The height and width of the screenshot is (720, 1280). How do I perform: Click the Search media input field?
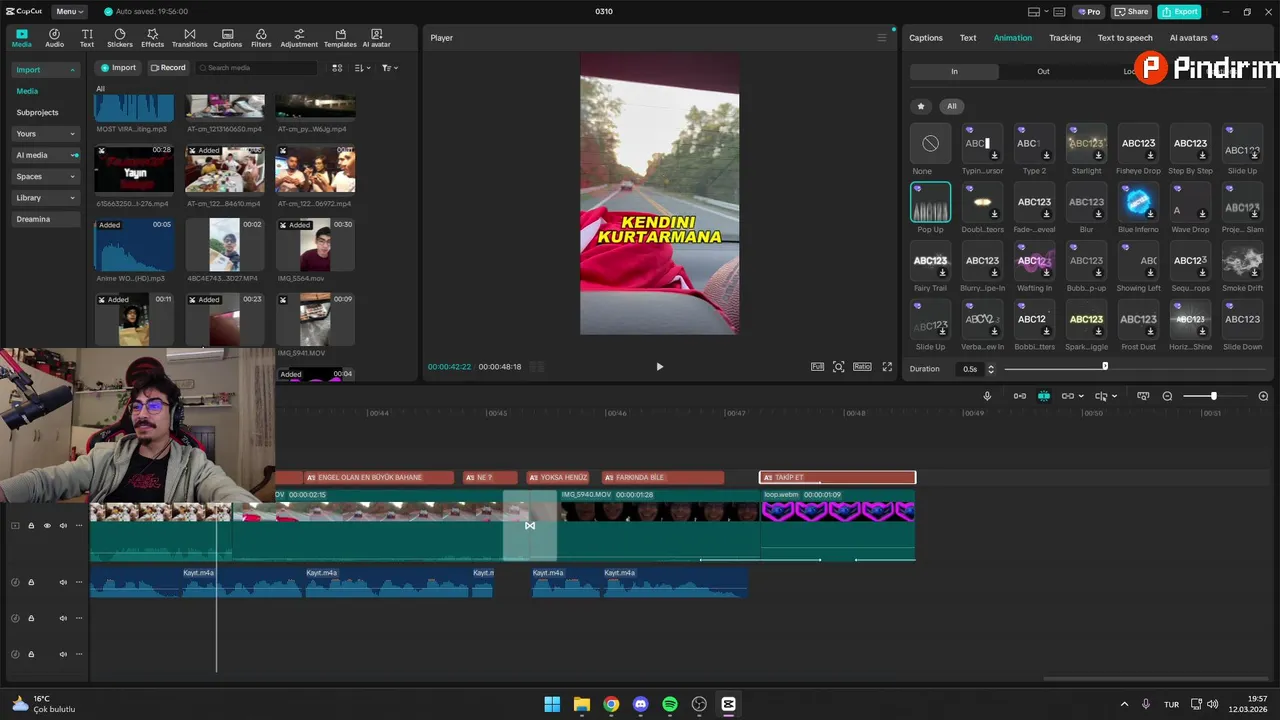click(255, 68)
